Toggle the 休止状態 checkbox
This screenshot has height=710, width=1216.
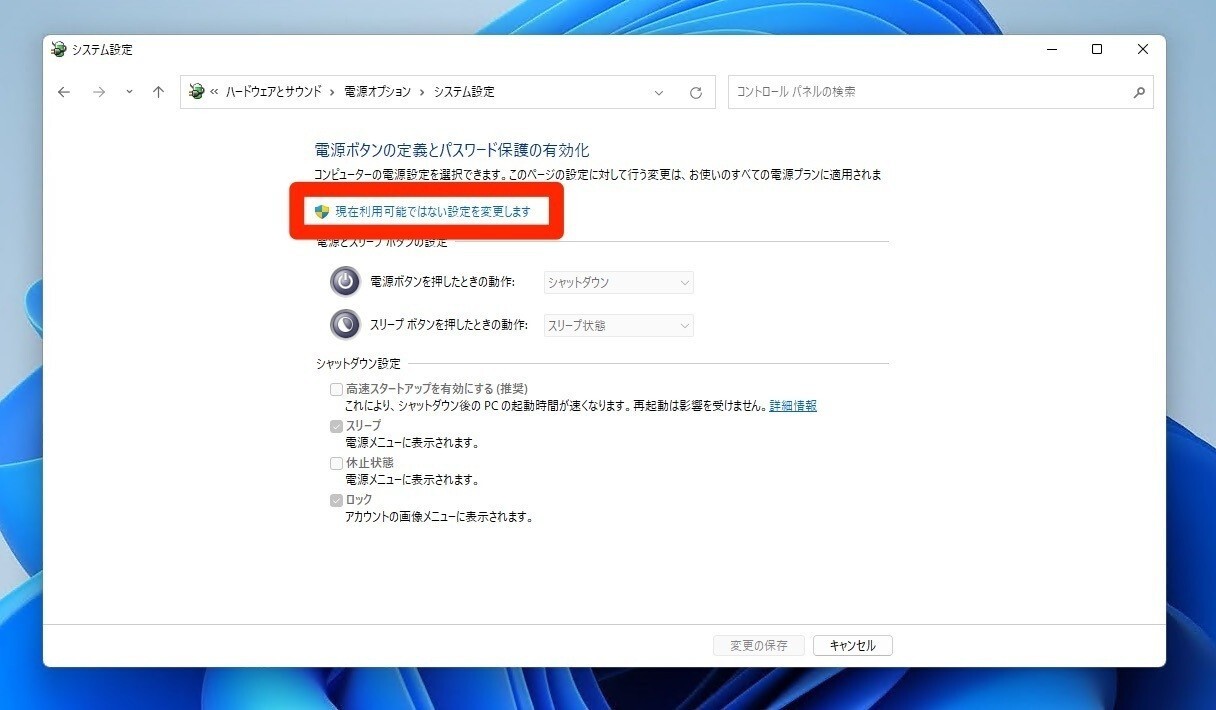pyautogui.click(x=337, y=463)
